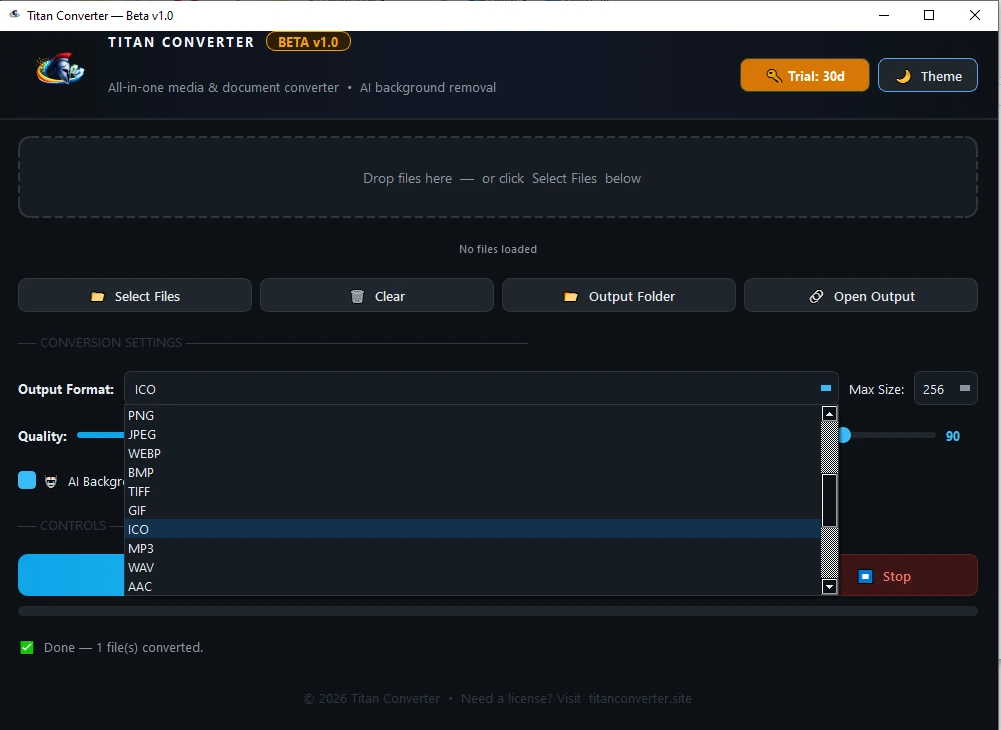Click the Drop files here area
Screen dimensions: 1001x730
[x=497, y=178]
